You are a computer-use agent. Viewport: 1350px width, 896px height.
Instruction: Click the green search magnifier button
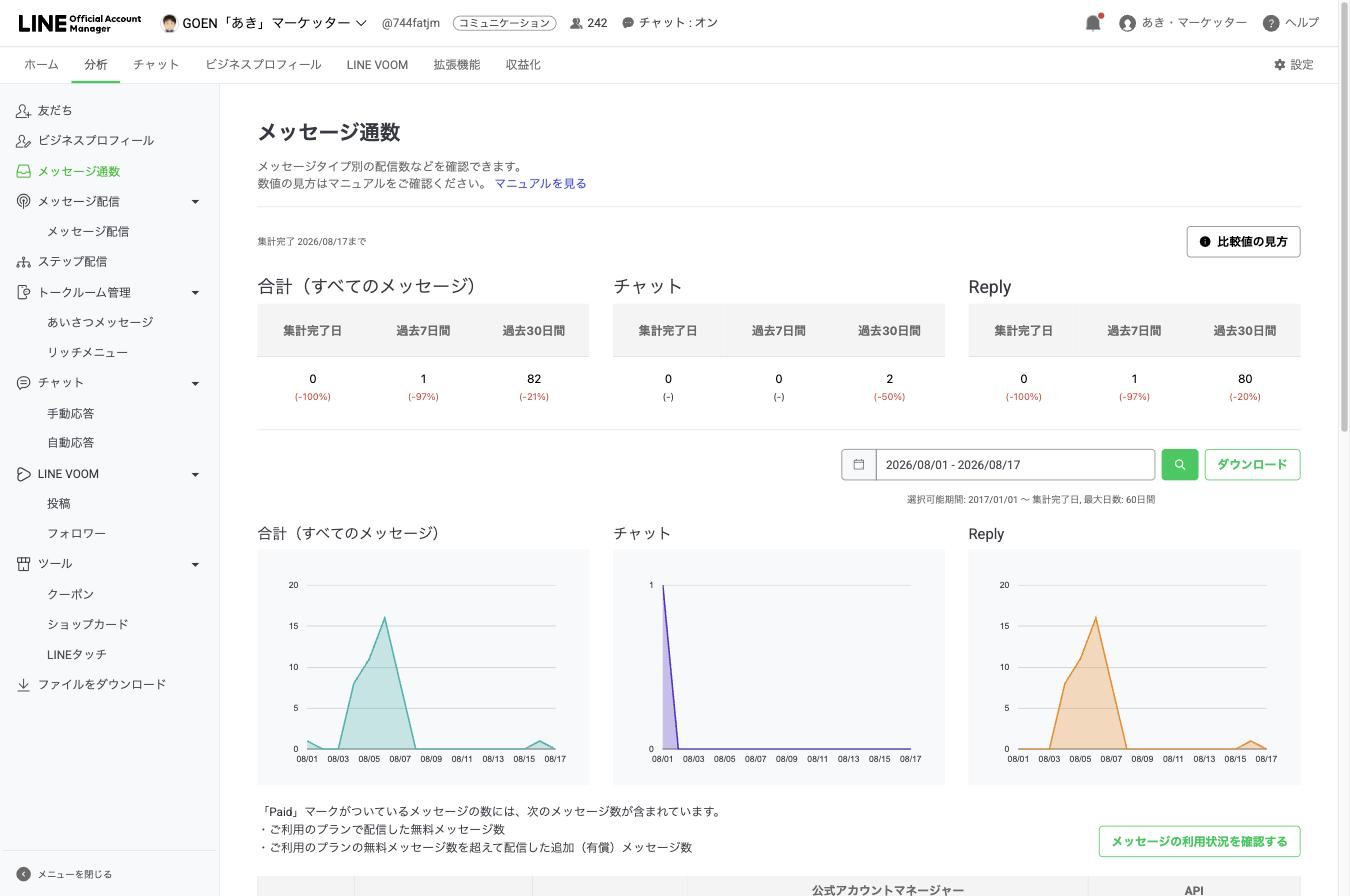[x=1180, y=464]
